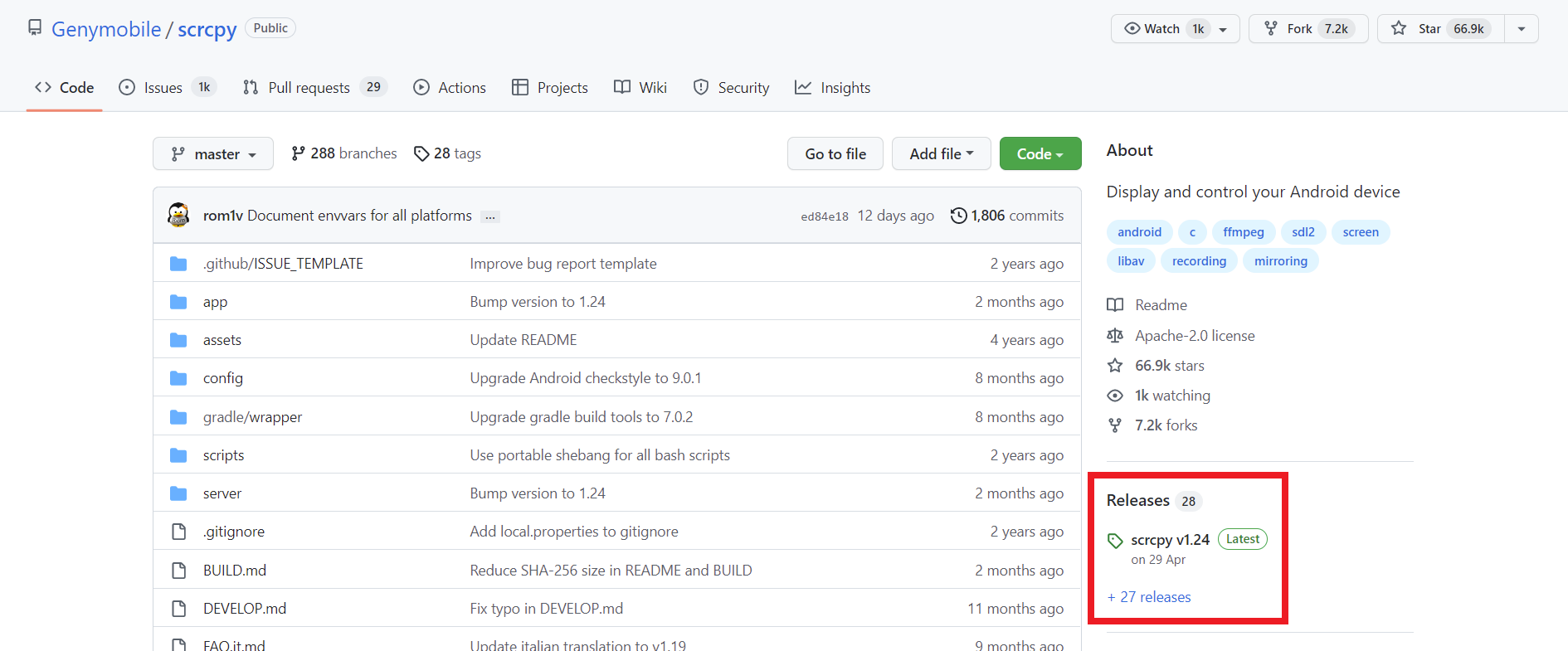Image resolution: width=1568 pixels, height=651 pixels.
Task: View the 28 tags
Action: point(448,153)
